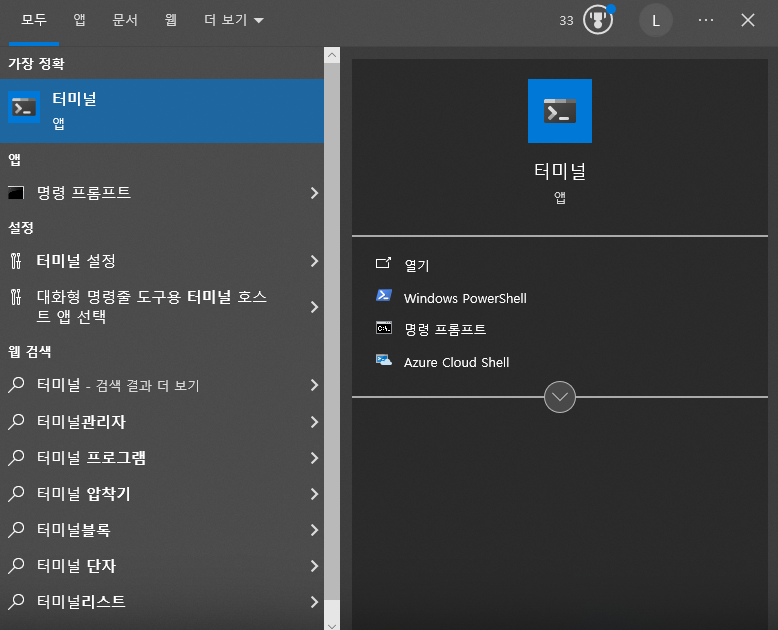
Task: Click 열기 to launch Terminal
Action: pyautogui.click(x=417, y=265)
